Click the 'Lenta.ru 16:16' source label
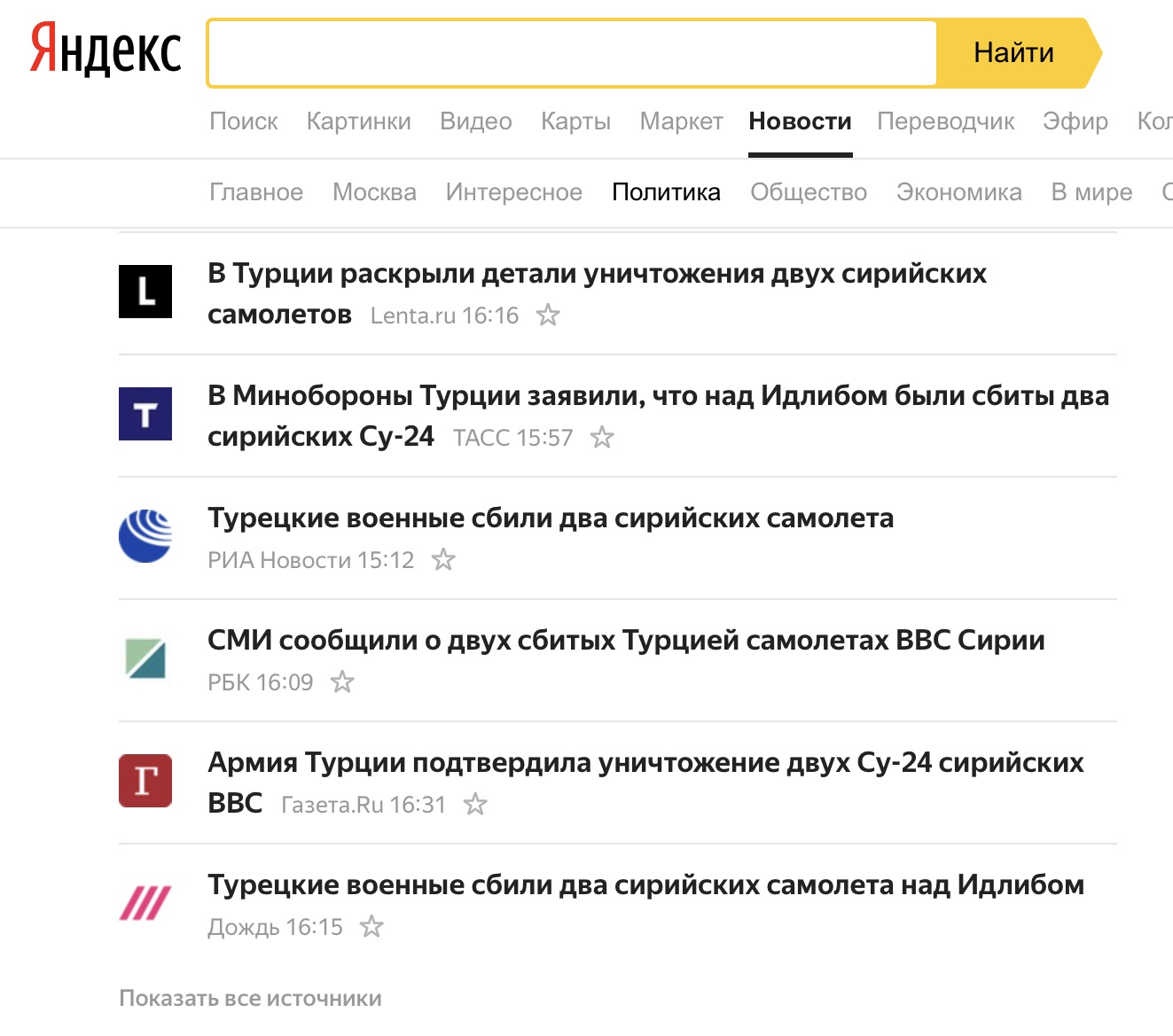Screen dimensions: 1173x1036 (444, 315)
